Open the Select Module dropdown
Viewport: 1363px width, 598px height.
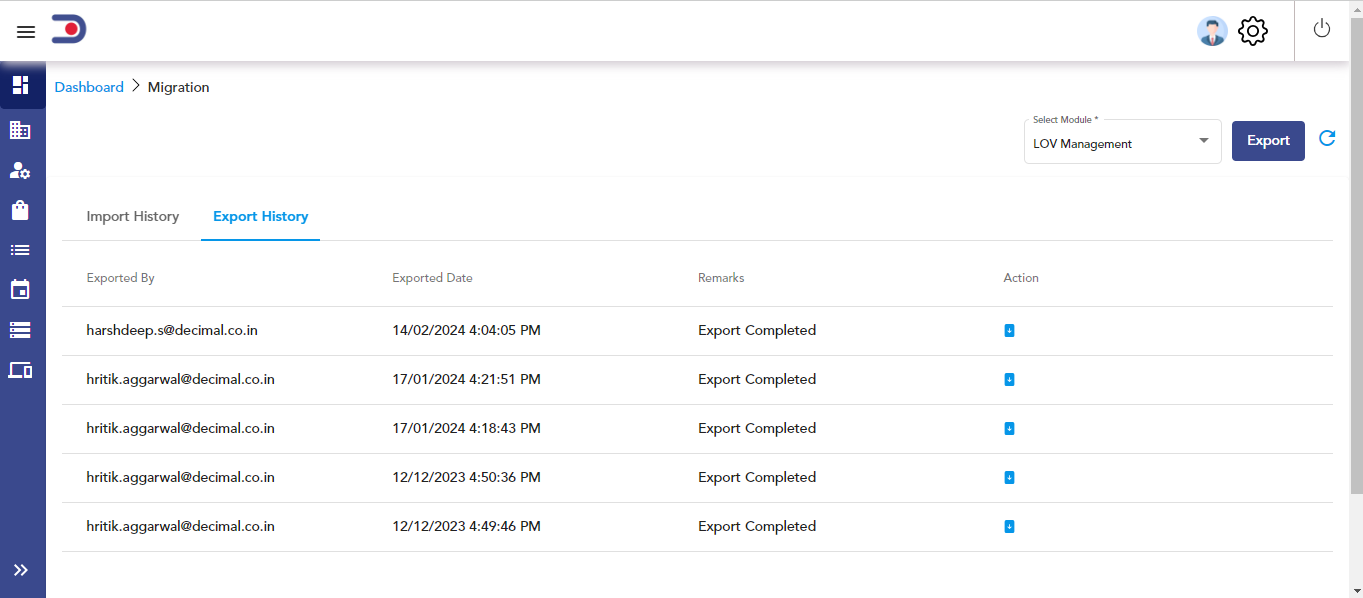point(1123,142)
